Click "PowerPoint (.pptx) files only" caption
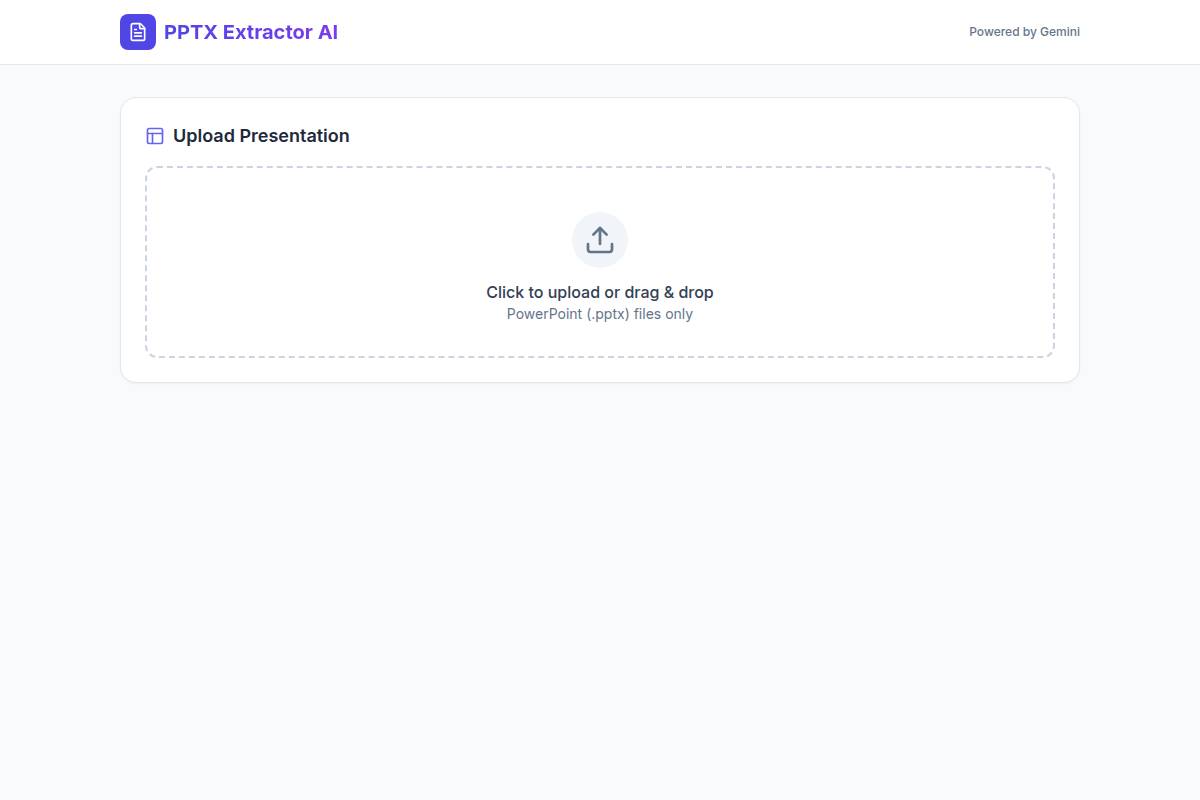 (x=600, y=314)
